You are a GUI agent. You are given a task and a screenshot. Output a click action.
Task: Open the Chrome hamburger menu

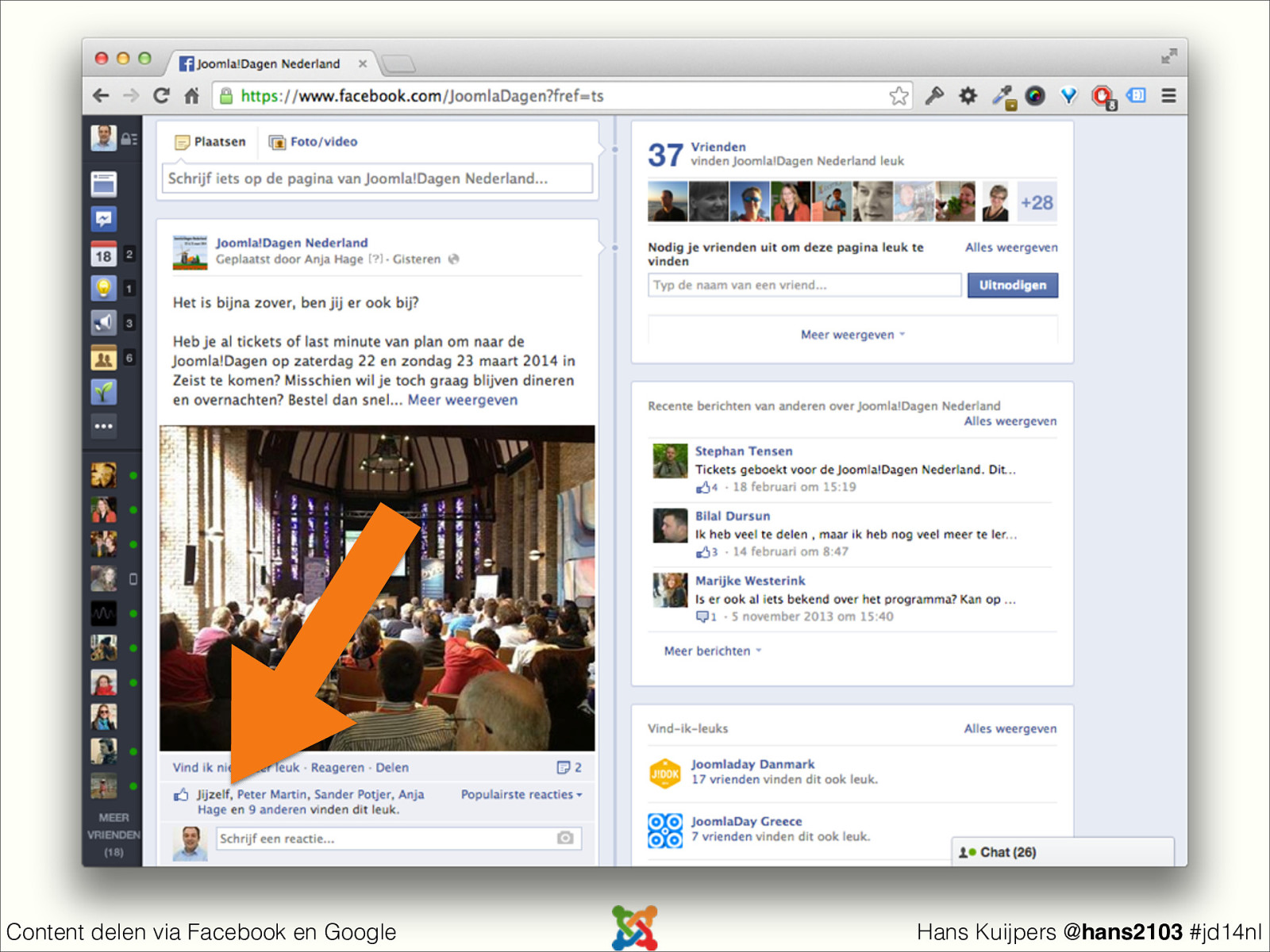1168,96
